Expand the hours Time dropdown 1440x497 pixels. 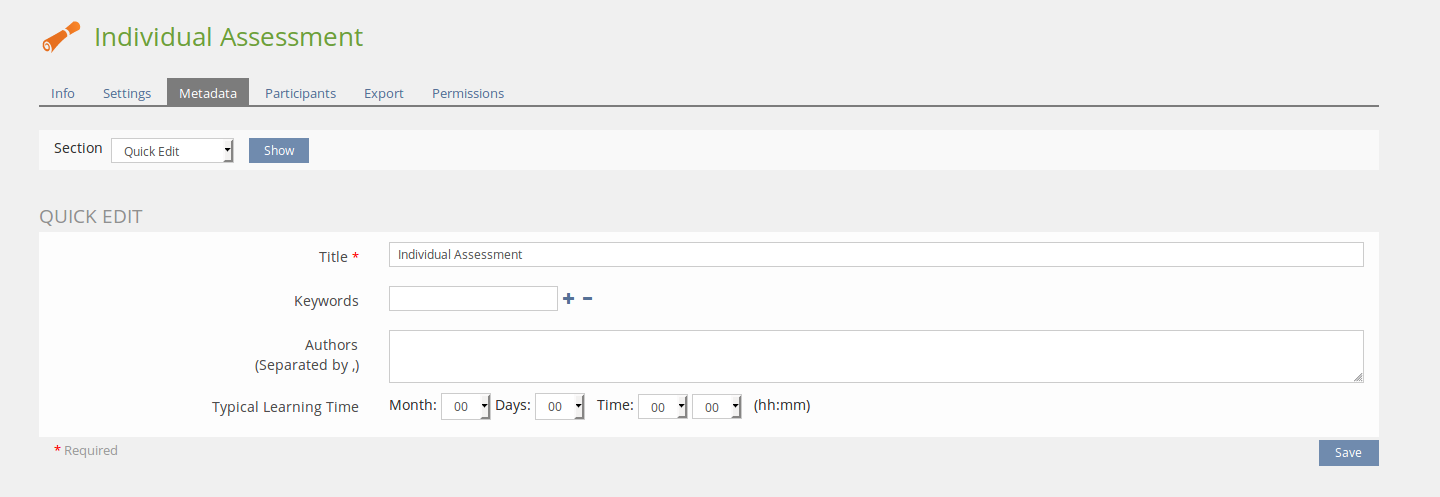(x=663, y=406)
